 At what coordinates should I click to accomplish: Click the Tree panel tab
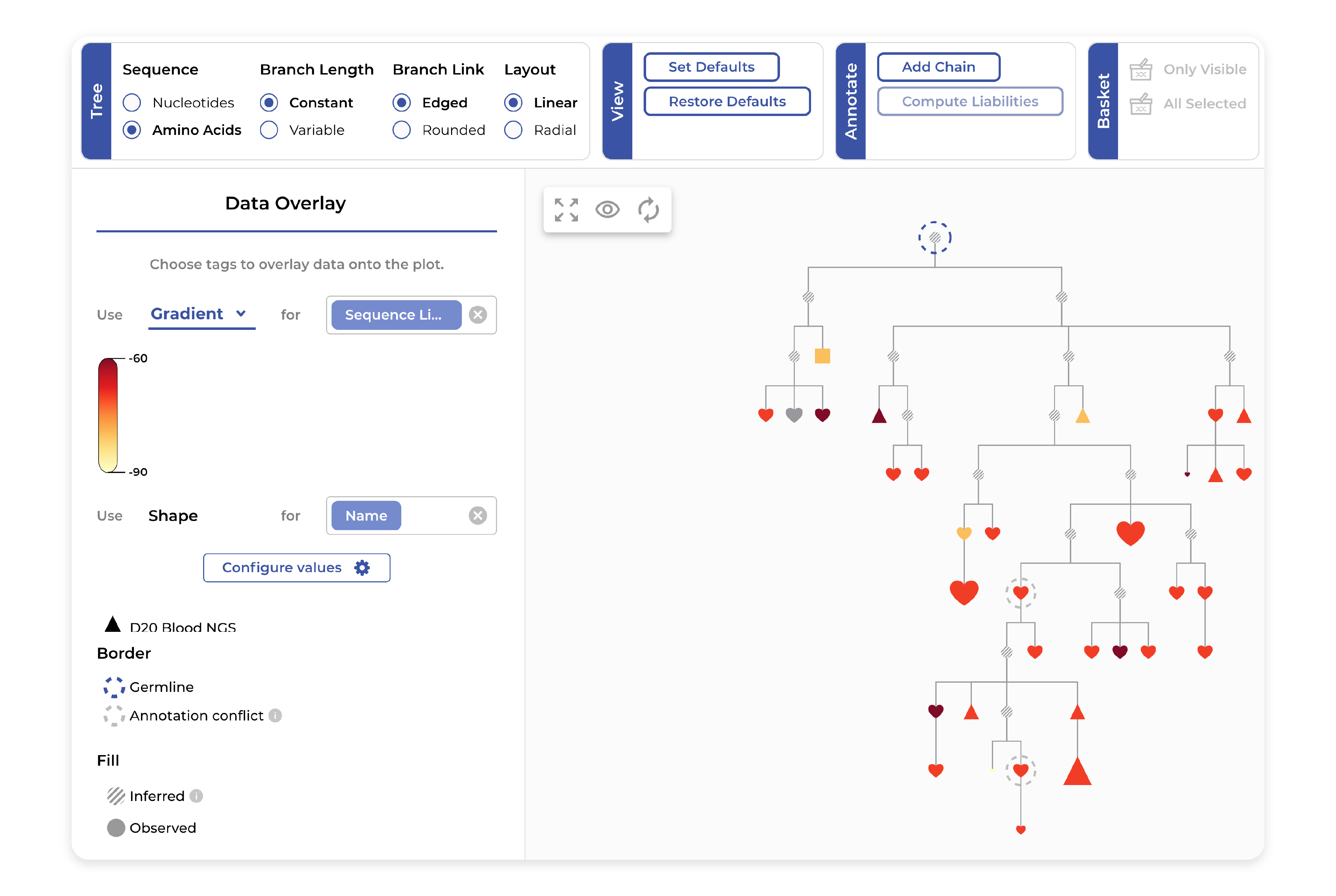[x=96, y=101]
